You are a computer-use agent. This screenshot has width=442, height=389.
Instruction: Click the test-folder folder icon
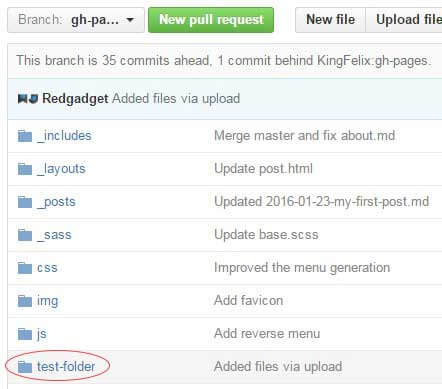pos(25,367)
